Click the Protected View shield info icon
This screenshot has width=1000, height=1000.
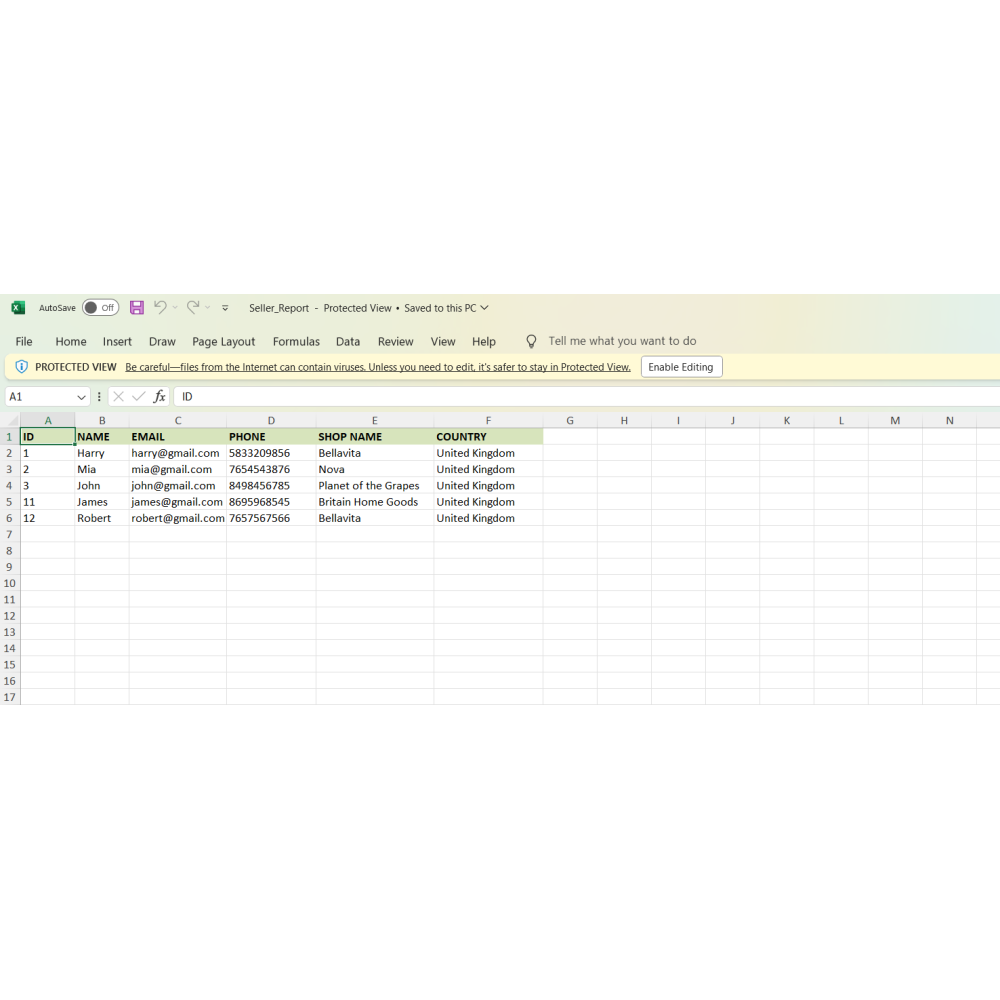[22, 367]
